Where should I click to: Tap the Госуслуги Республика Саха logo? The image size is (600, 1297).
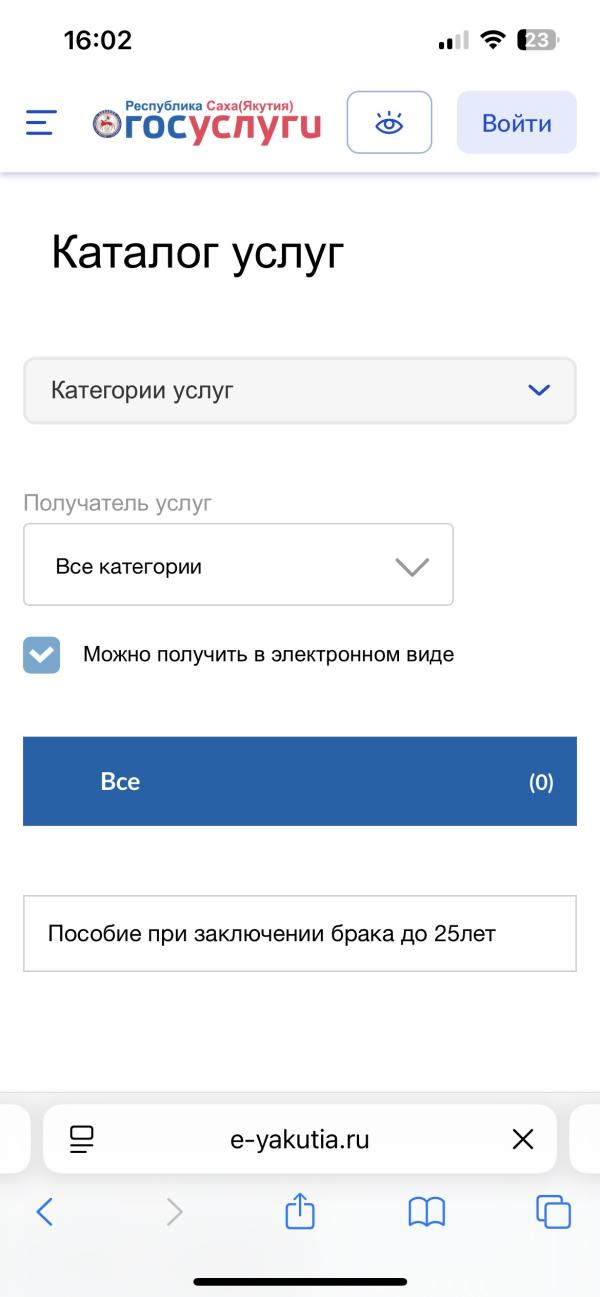click(210, 120)
